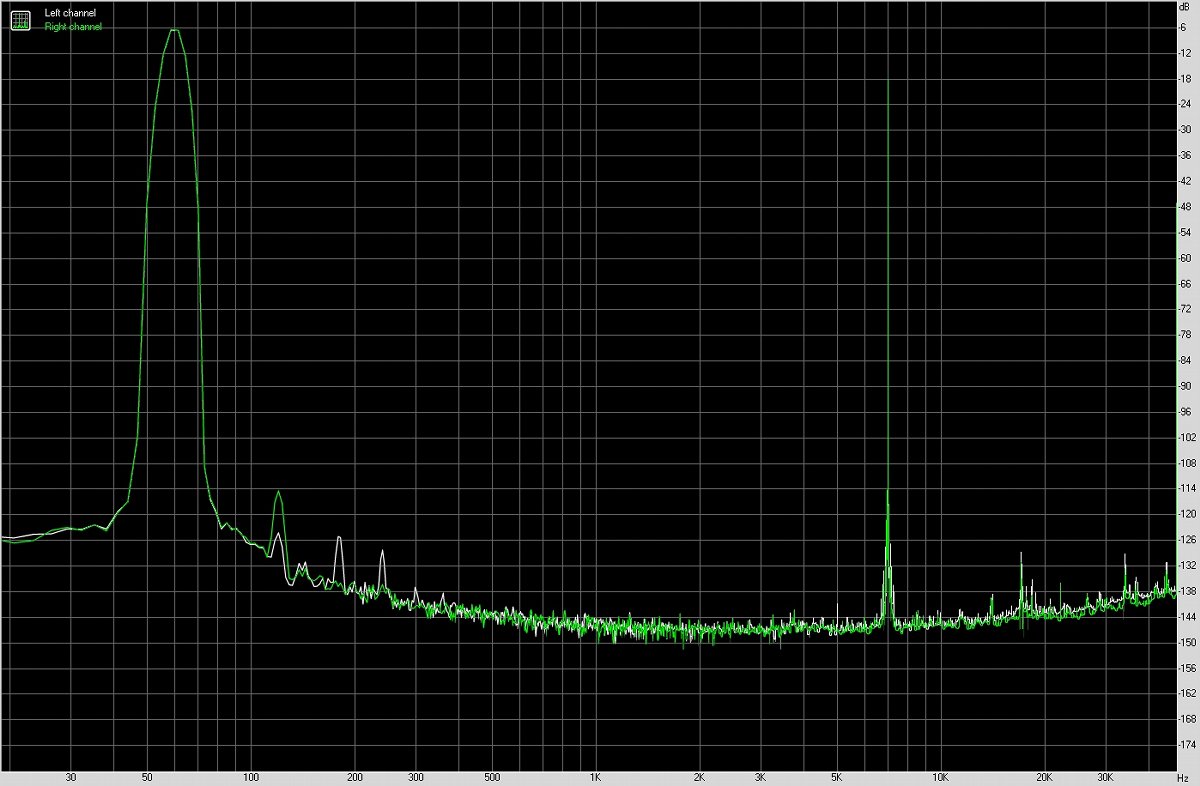Image resolution: width=1200 pixels, height=786 pixels.
Task: Click the -90 dB scale value
Action: click(x=1186, y=386)
